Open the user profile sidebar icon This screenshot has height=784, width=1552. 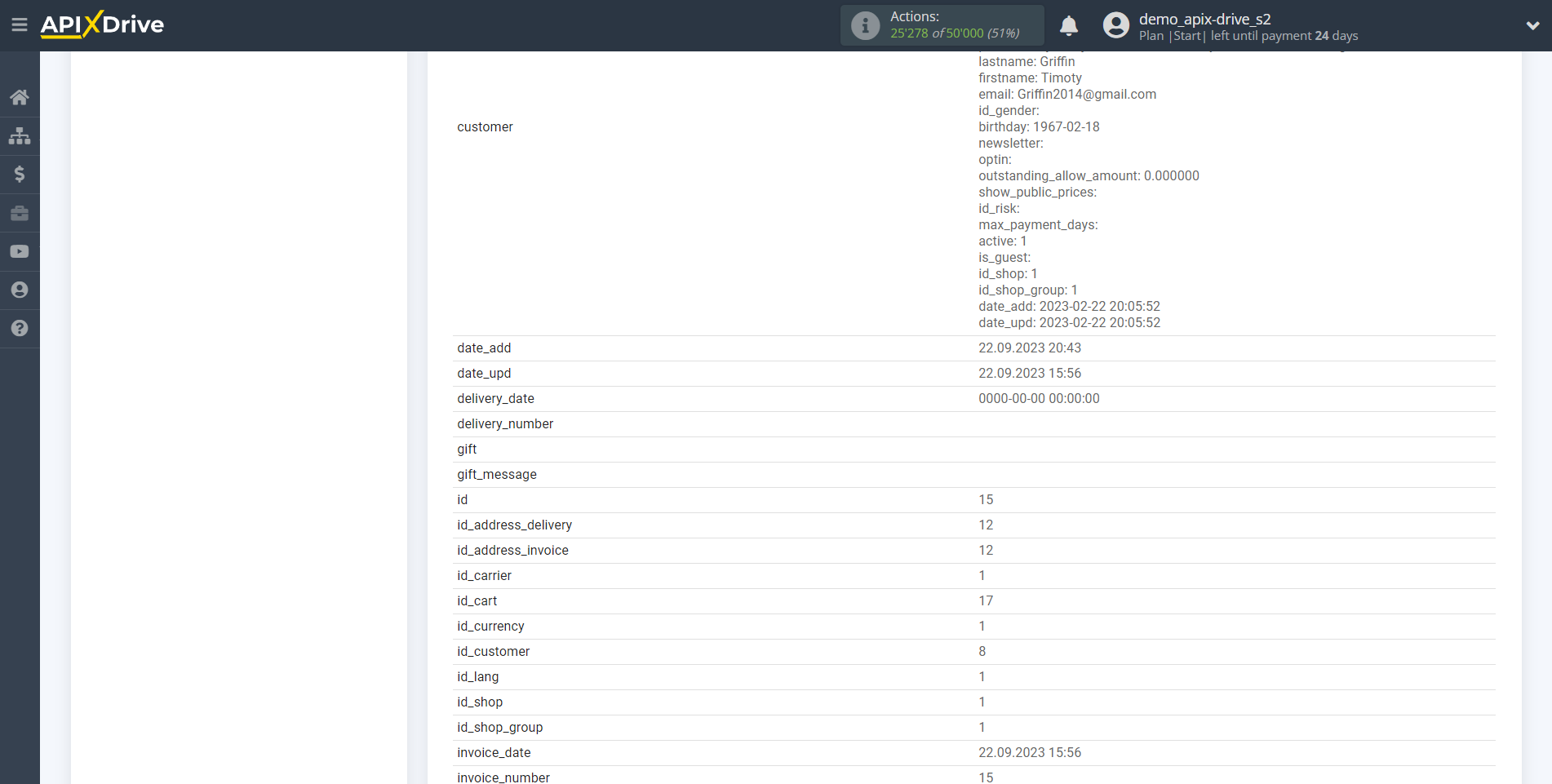(x=20, y=290)
